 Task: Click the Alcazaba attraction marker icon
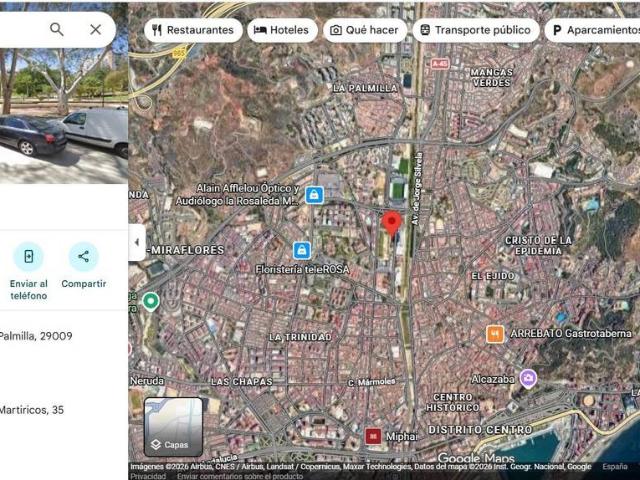pyautogui.click(x=528, y=379)
